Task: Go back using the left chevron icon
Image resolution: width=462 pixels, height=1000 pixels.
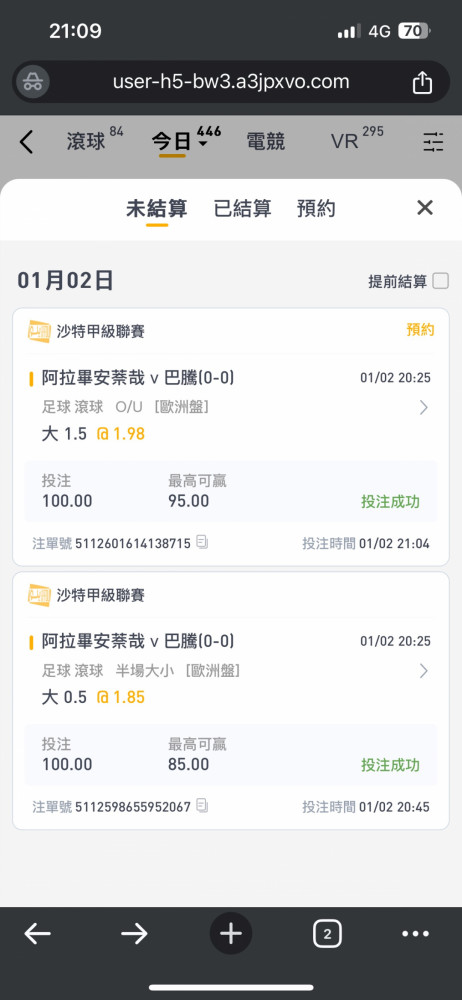Action: [26, 142]
